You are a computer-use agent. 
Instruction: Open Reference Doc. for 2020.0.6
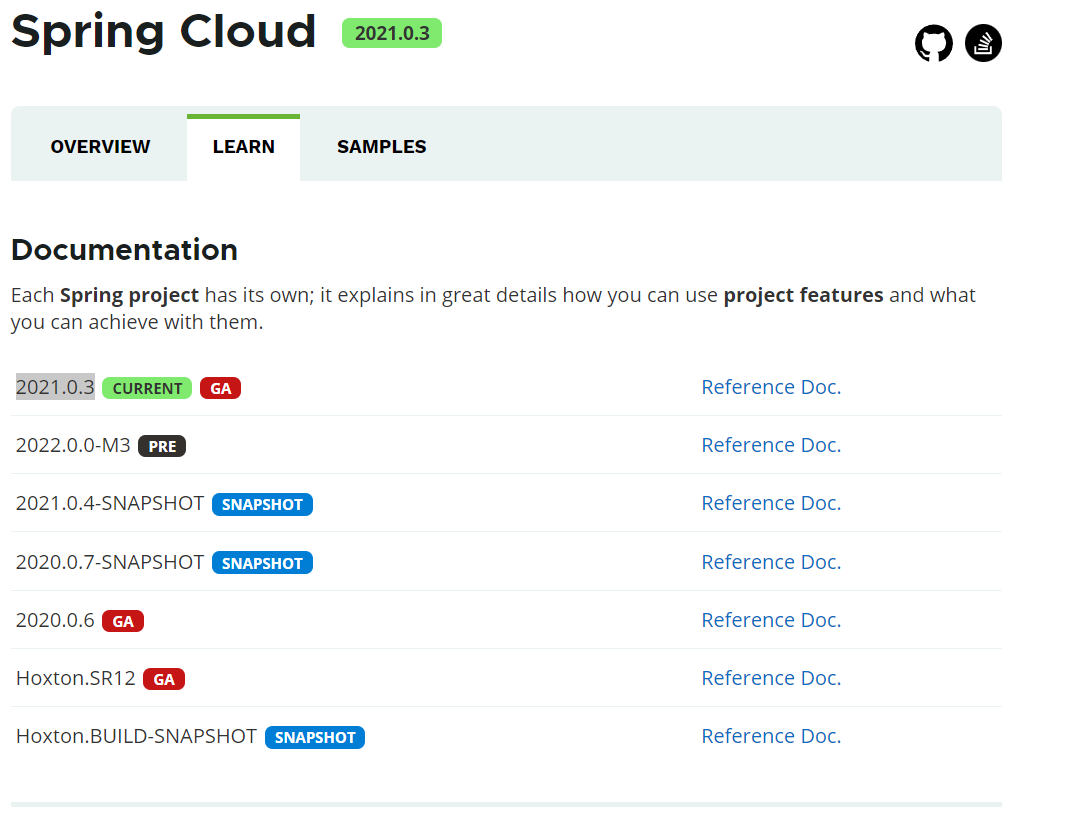(x=771, y=620)
